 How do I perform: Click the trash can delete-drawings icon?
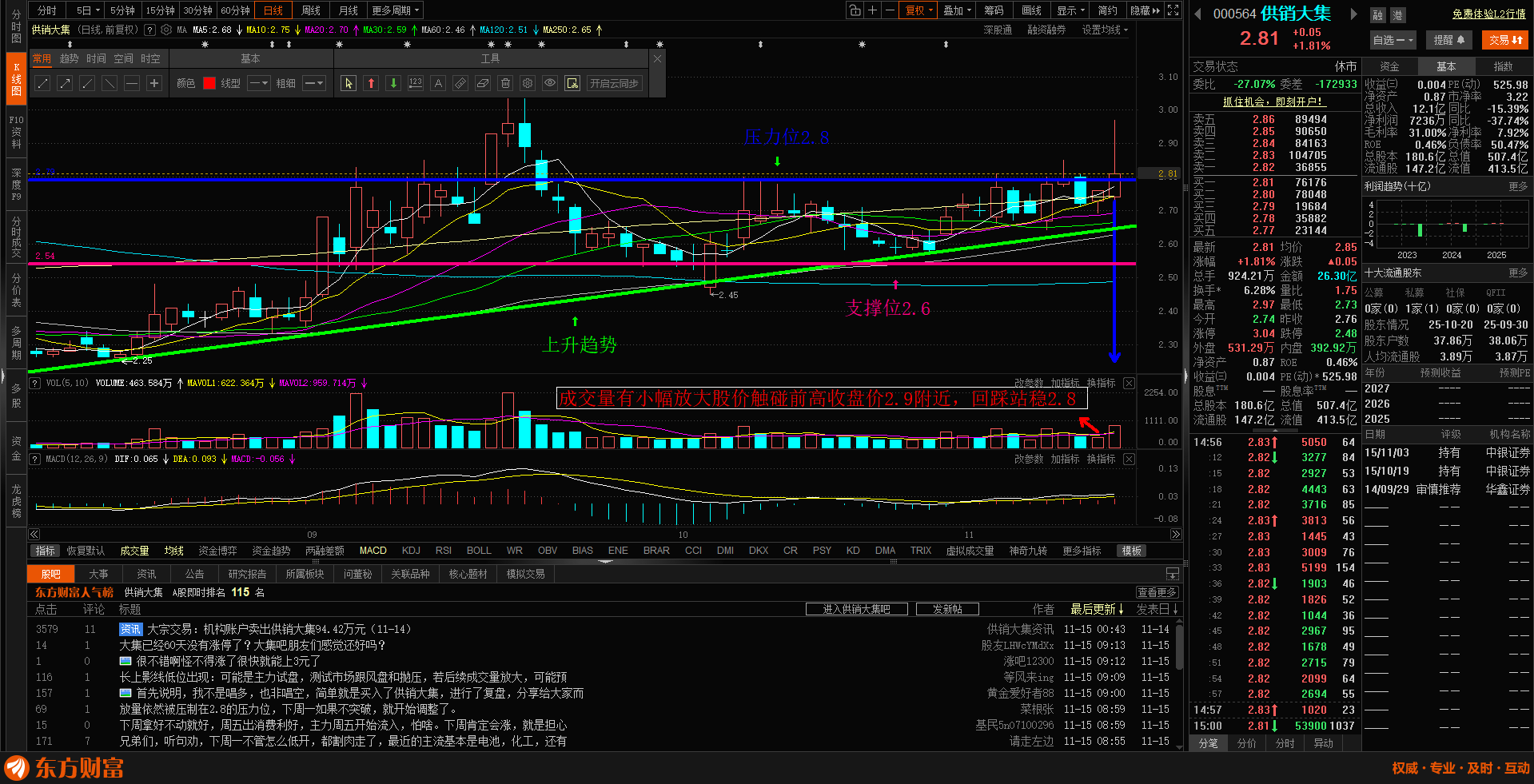pyautogui.click(x=505, y=83)
